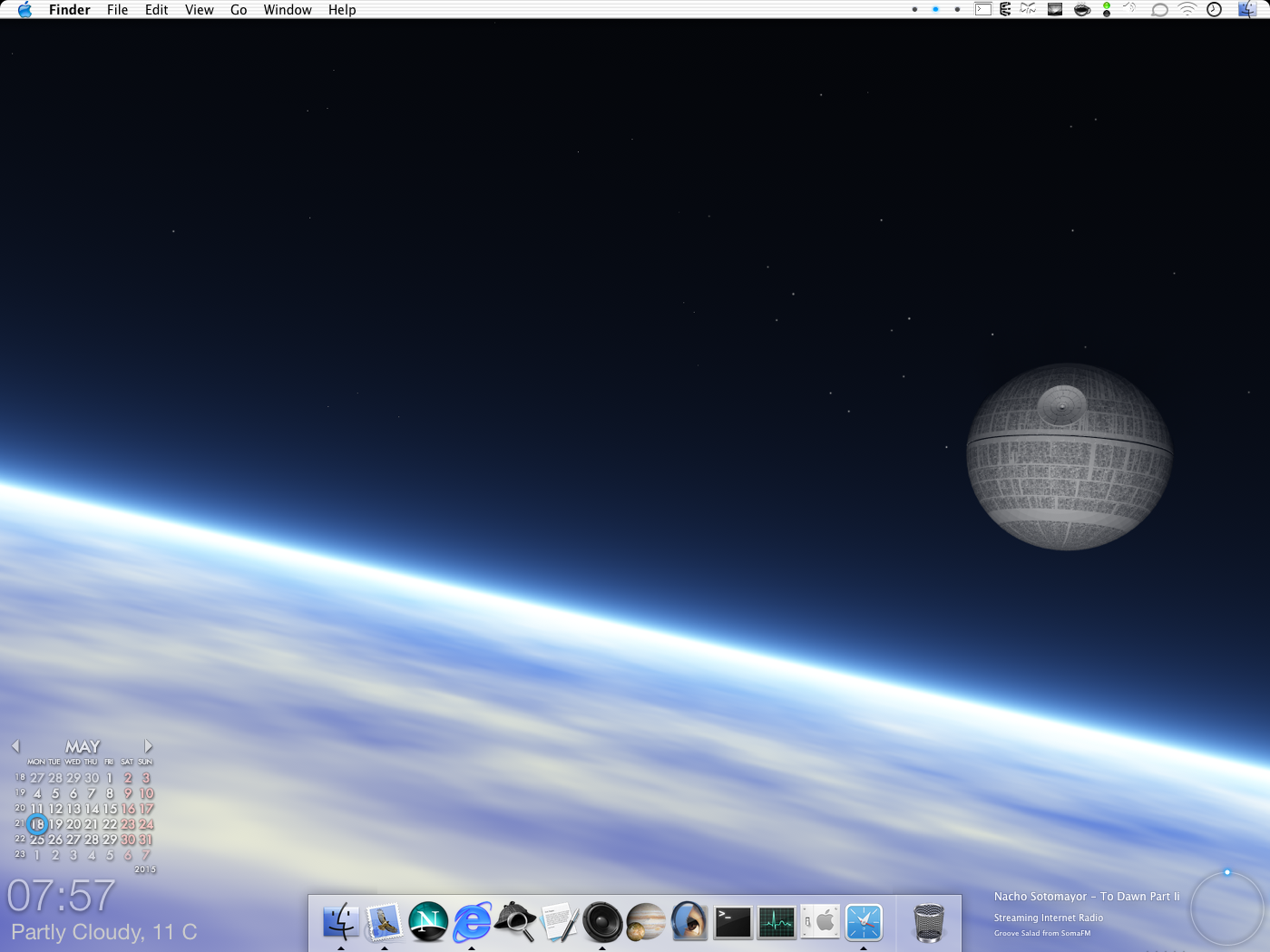Click the Death Star on the wallpaper
This screenshot has height=952, width=1270.
pyautogui.click(x=1070, y=457)
